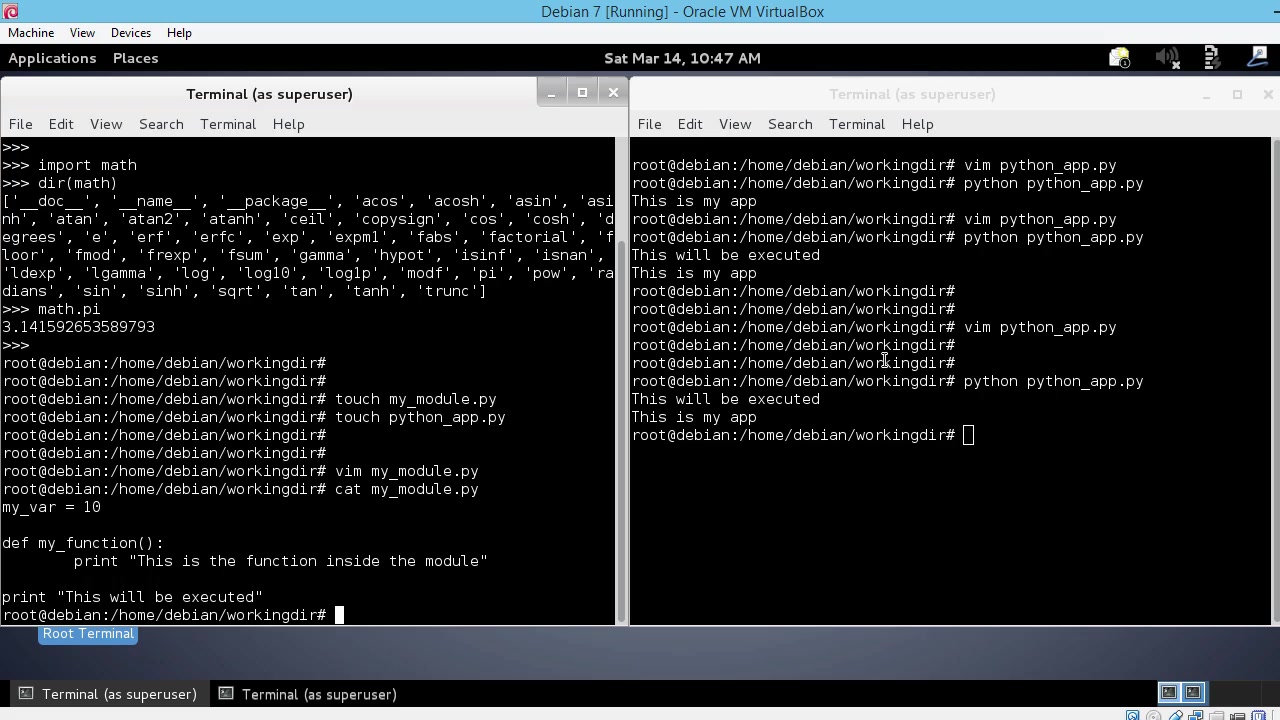Open VirtualBox View menu
Screen dimensions: 1280x720
(x=82, y=33)
